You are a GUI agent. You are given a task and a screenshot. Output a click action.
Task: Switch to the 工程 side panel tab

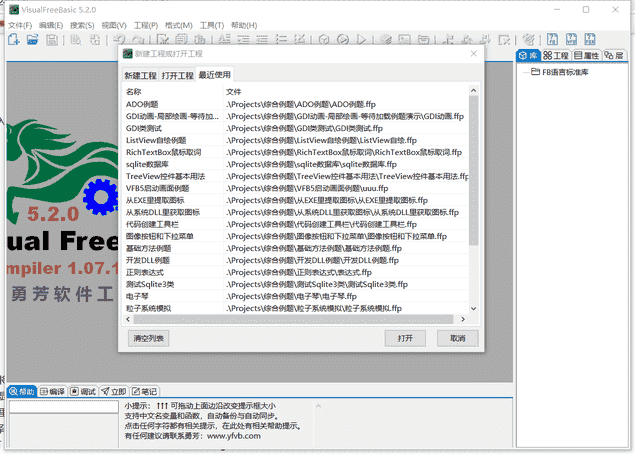[556, 55]
